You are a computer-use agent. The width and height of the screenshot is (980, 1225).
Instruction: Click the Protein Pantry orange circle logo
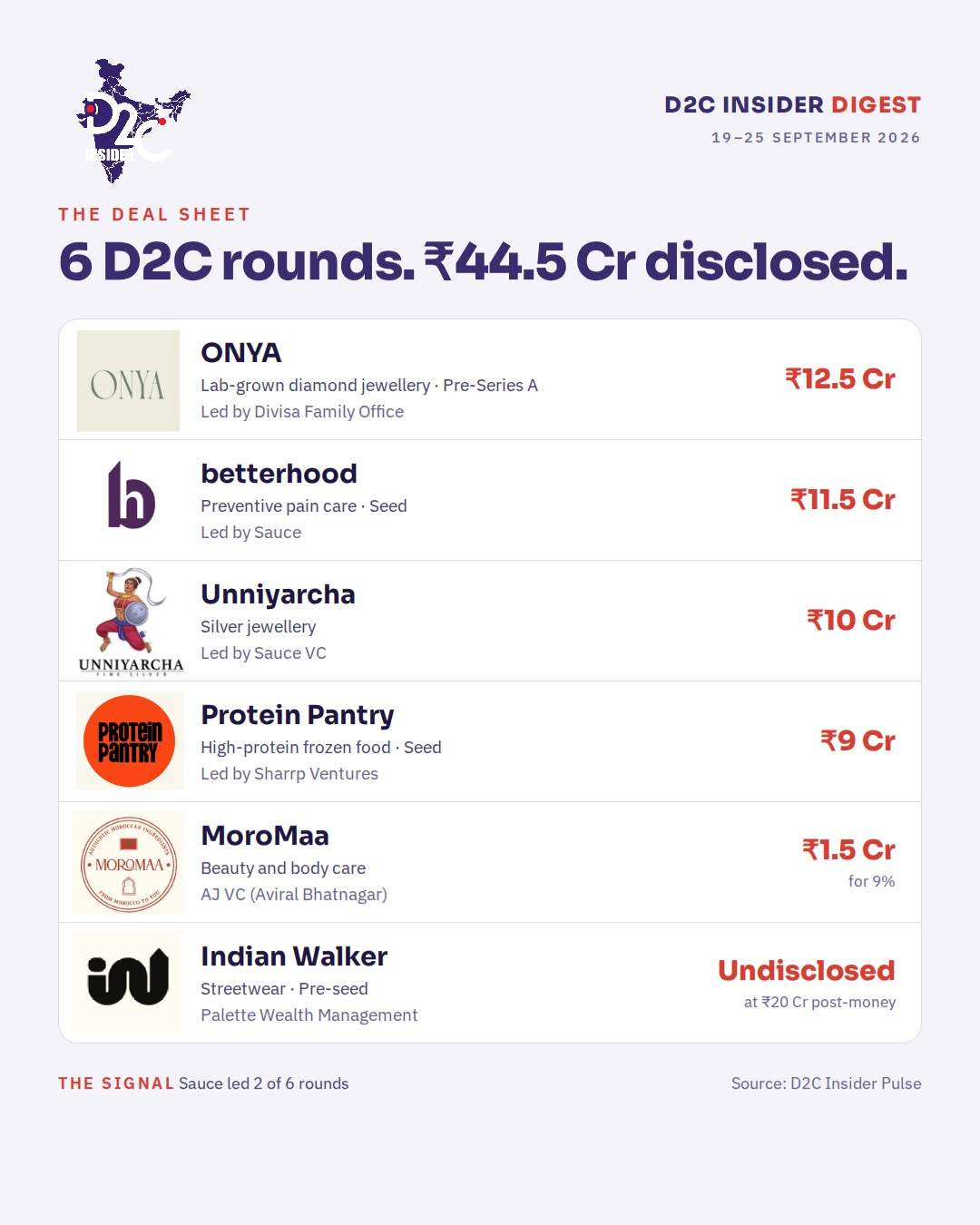[x=130, y=741]
